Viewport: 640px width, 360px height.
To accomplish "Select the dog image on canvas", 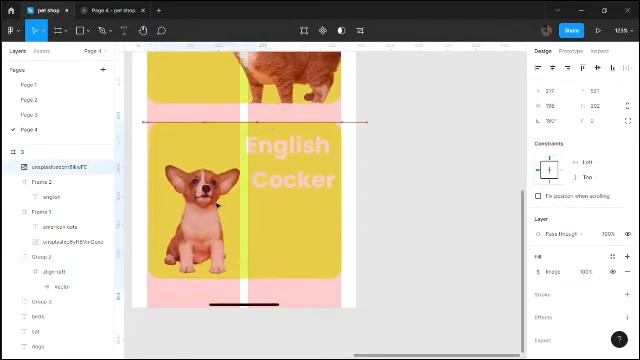I will [201, 218].
